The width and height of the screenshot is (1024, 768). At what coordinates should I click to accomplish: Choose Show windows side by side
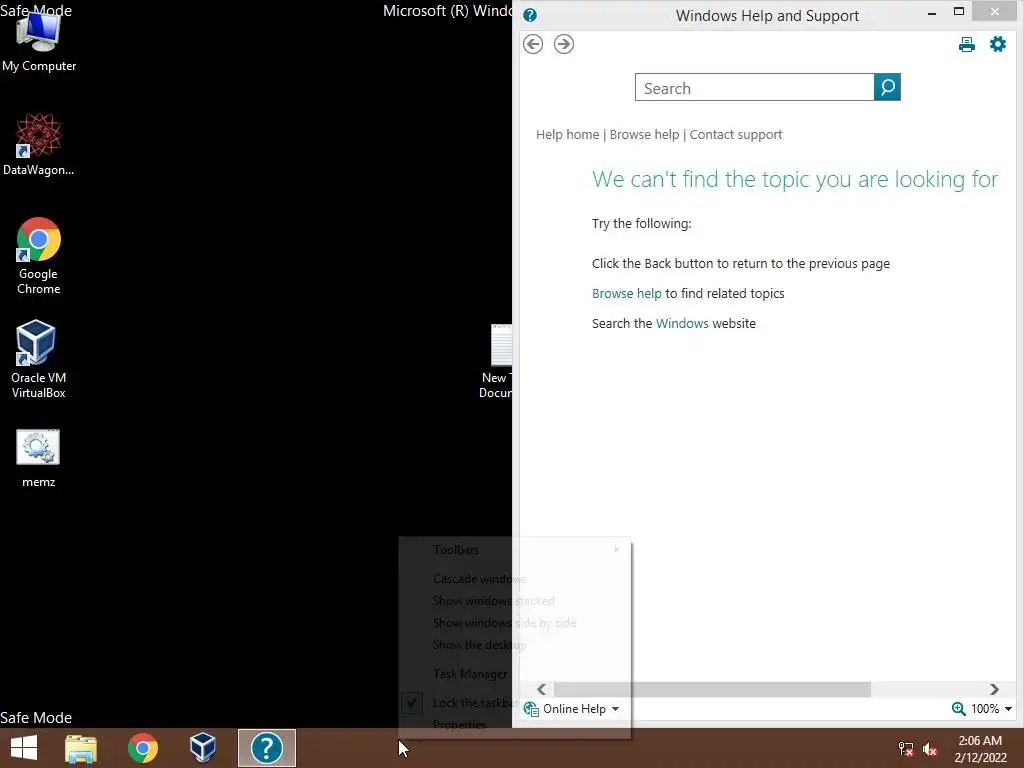coord(515,623)
